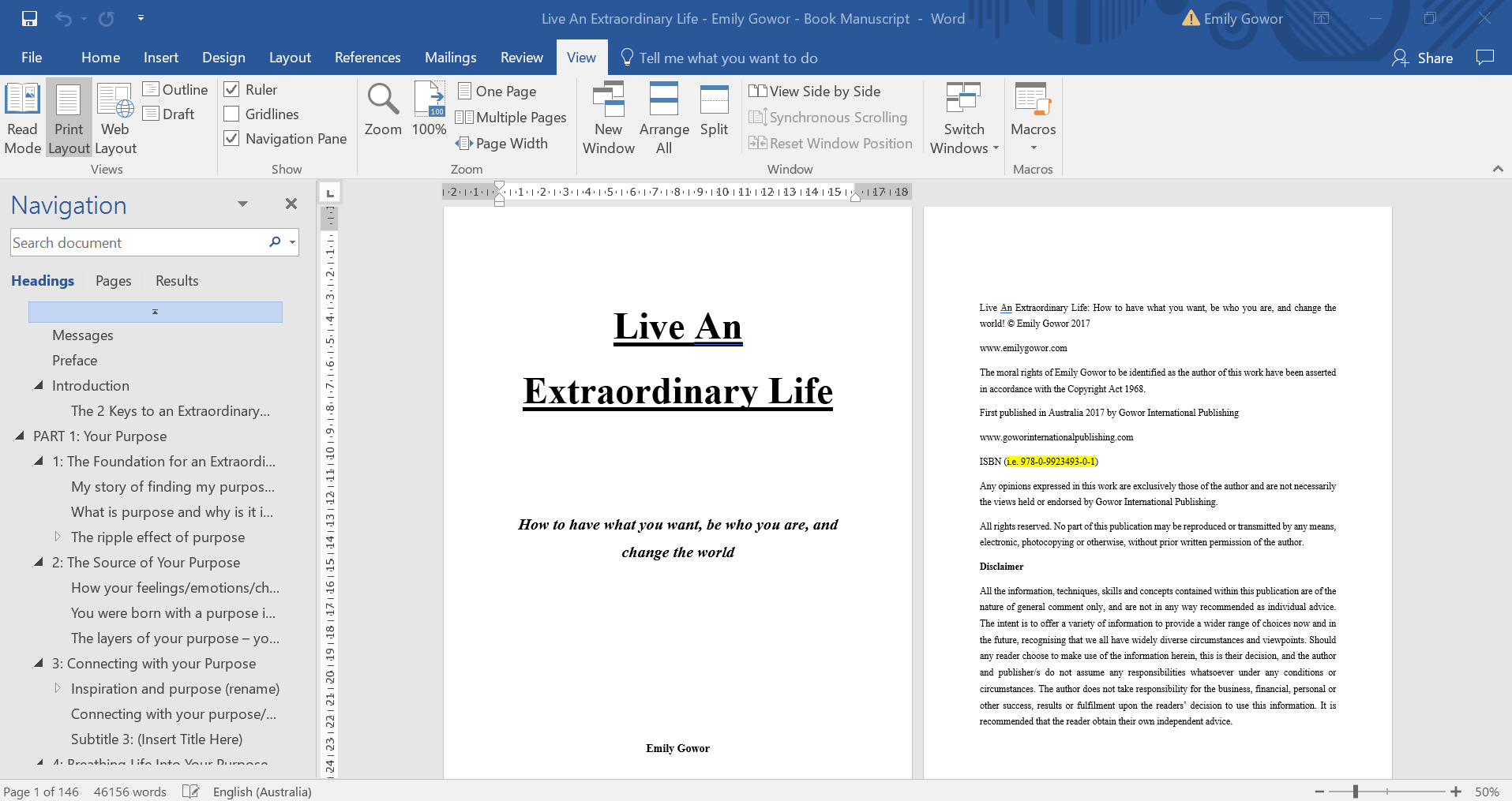Open the Review tab
The width and height of the screenshot is (1512, 801).
pyautogui.click(x=522, y=57)
